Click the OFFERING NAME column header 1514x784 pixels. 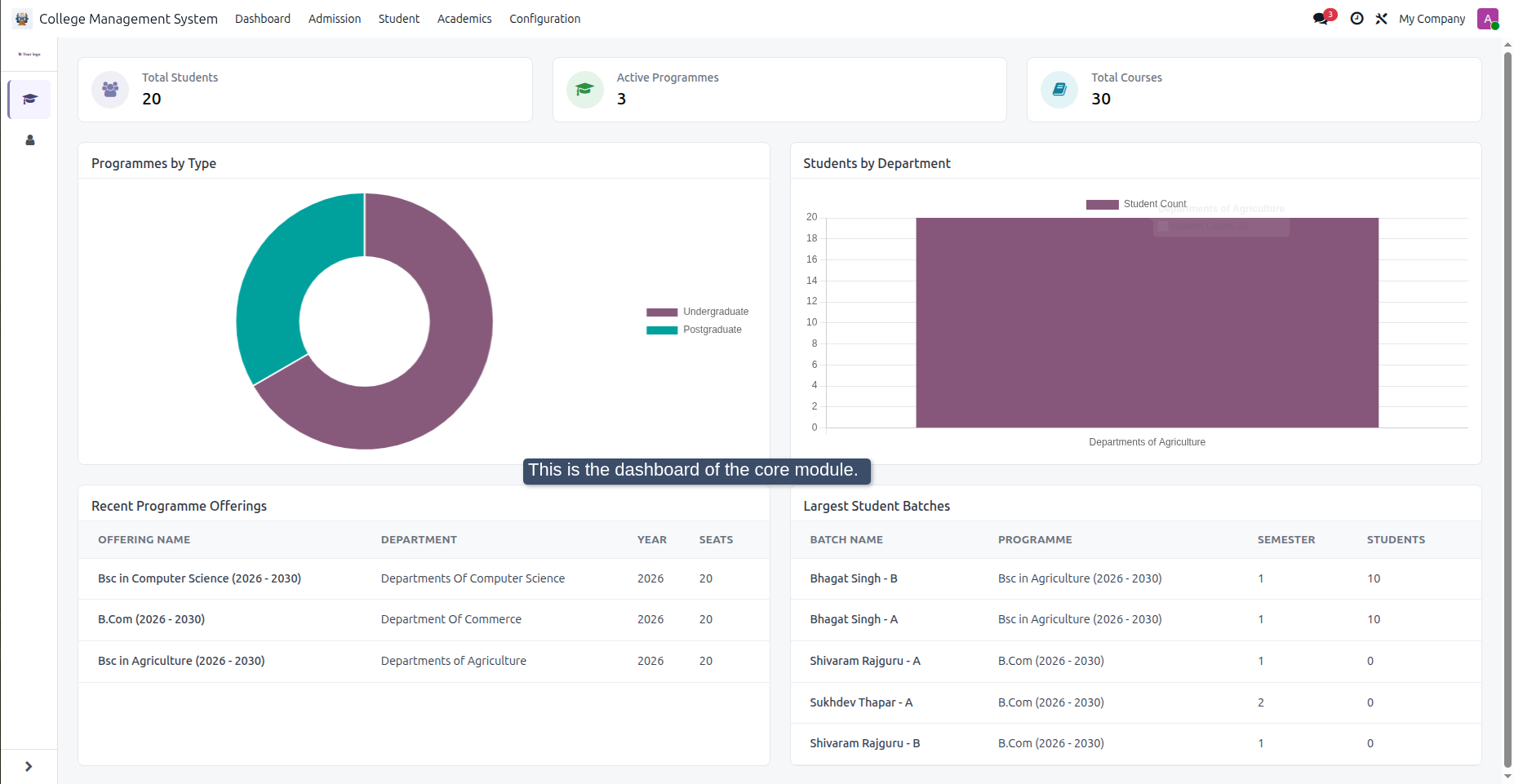(x=144, y=540)
